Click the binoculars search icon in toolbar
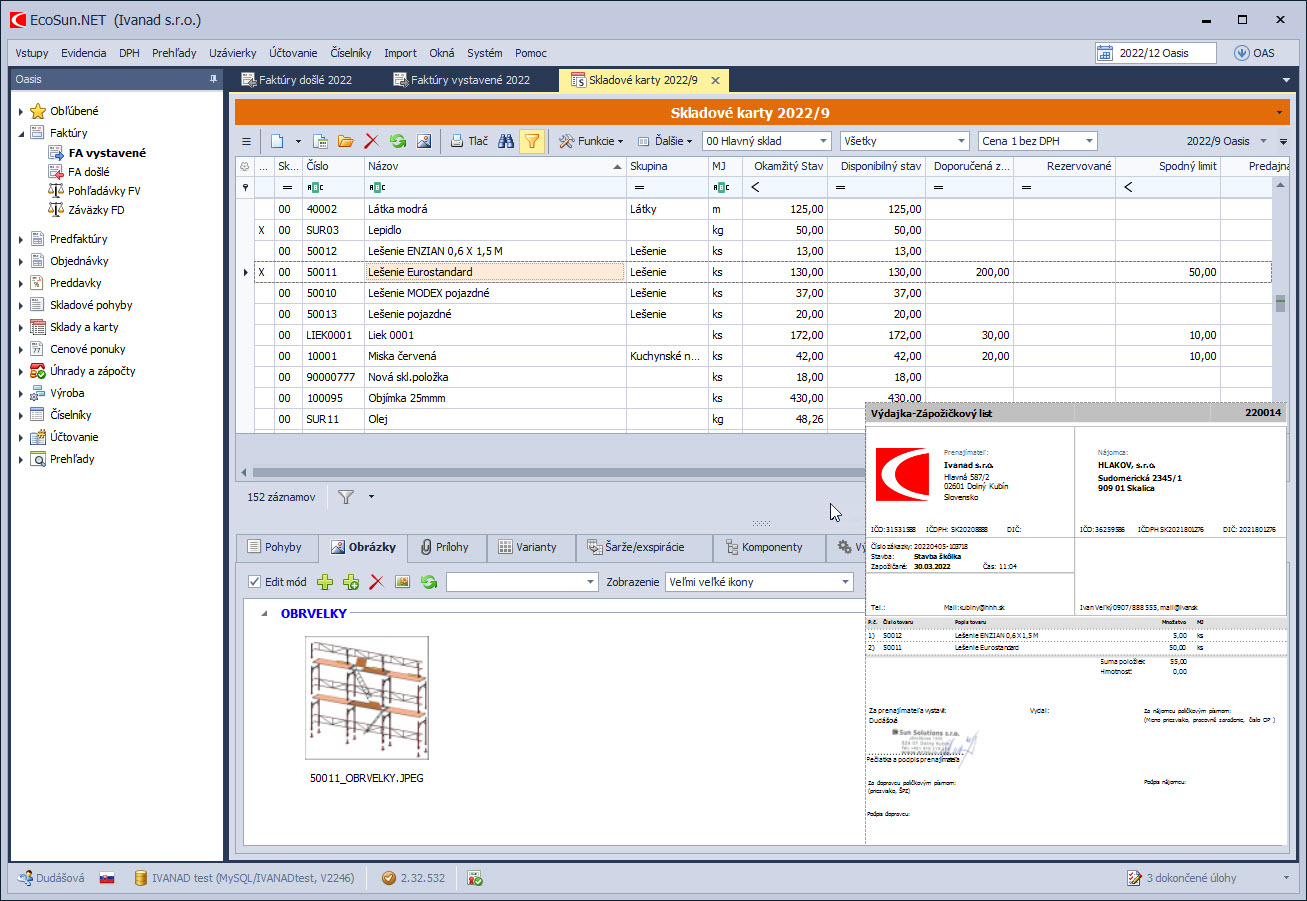1307x901 pixels. tap(506, 141)
